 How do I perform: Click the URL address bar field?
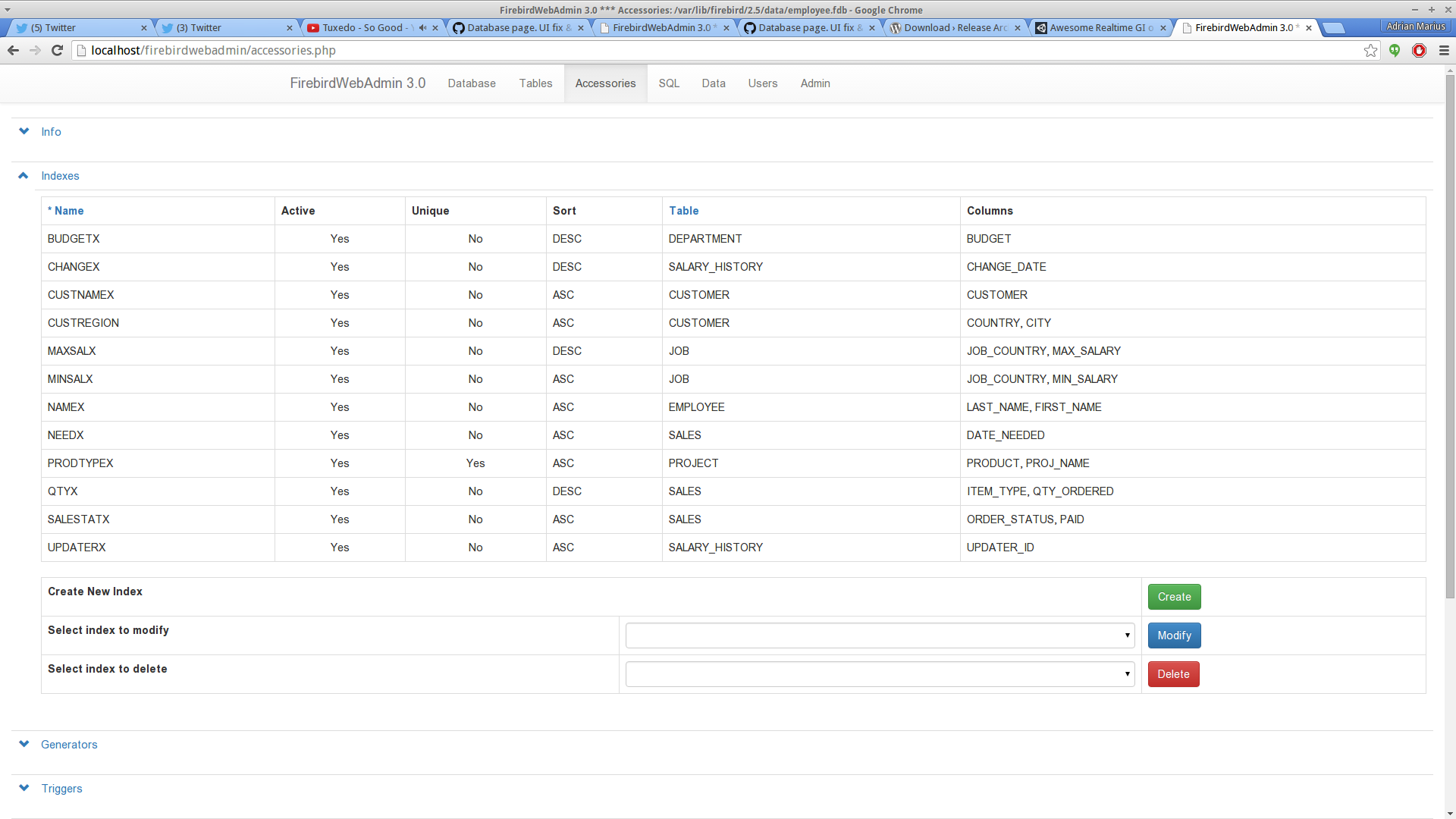tap(682, 50)
